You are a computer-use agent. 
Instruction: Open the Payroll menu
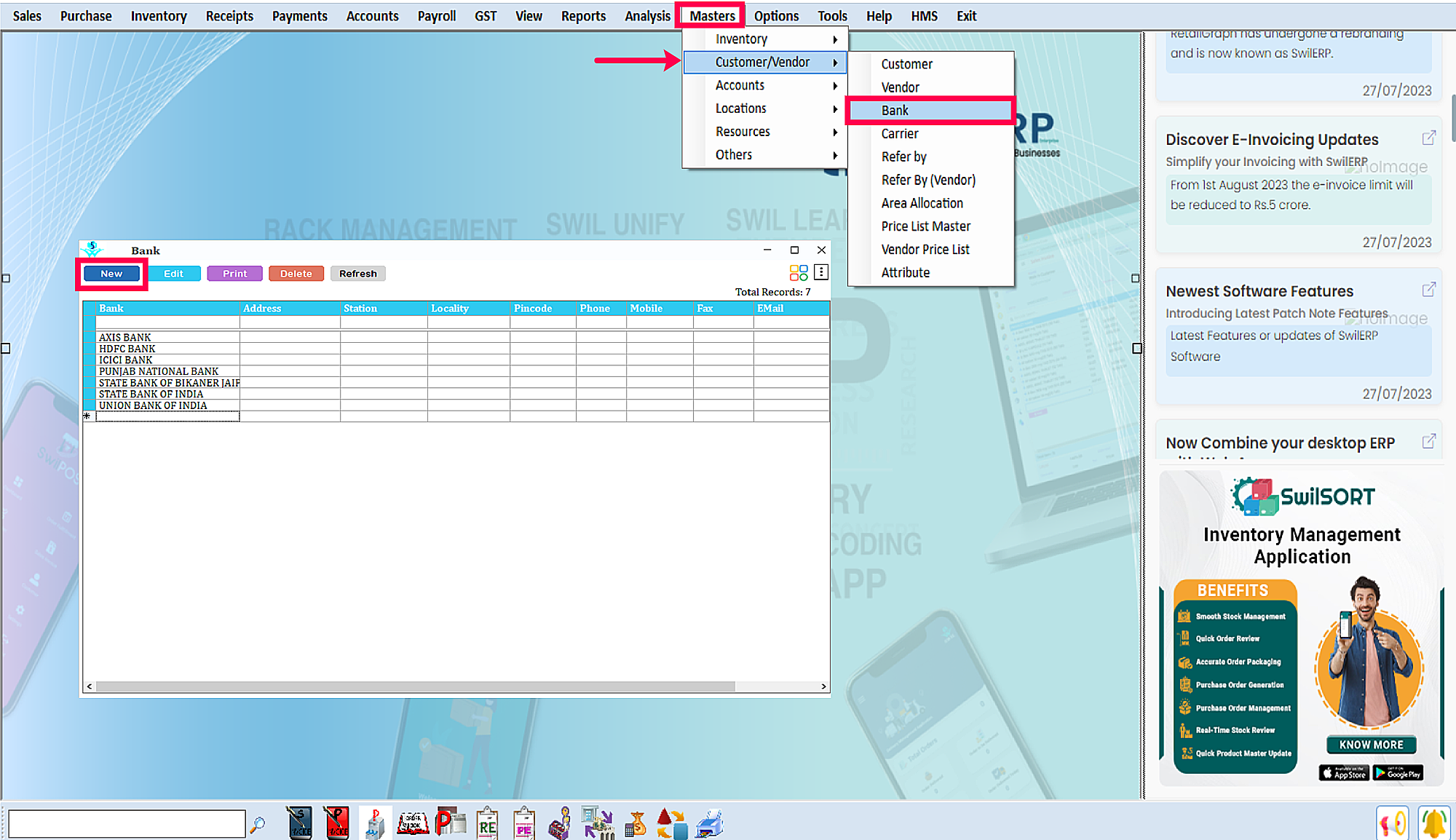click(437, 15)
